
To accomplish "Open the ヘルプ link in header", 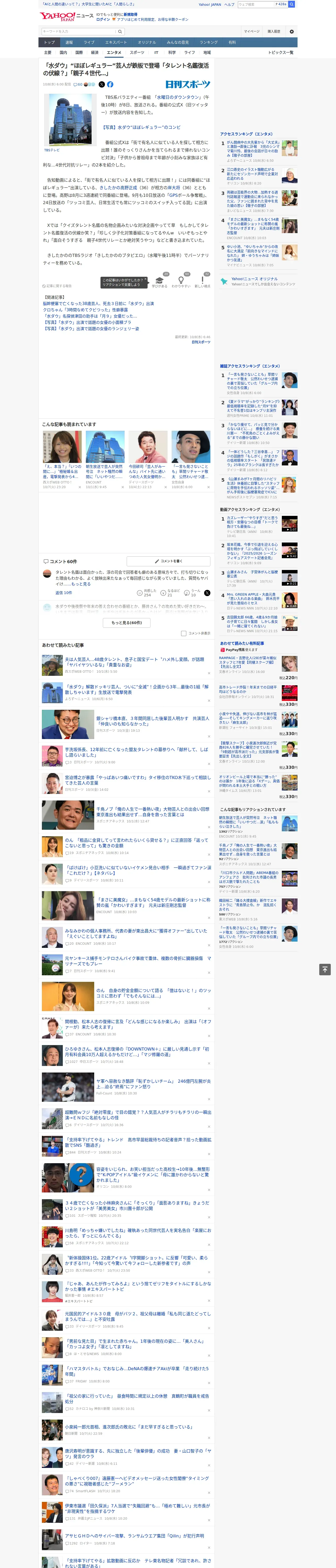I will pyautogui.click(x=229, y=4).
